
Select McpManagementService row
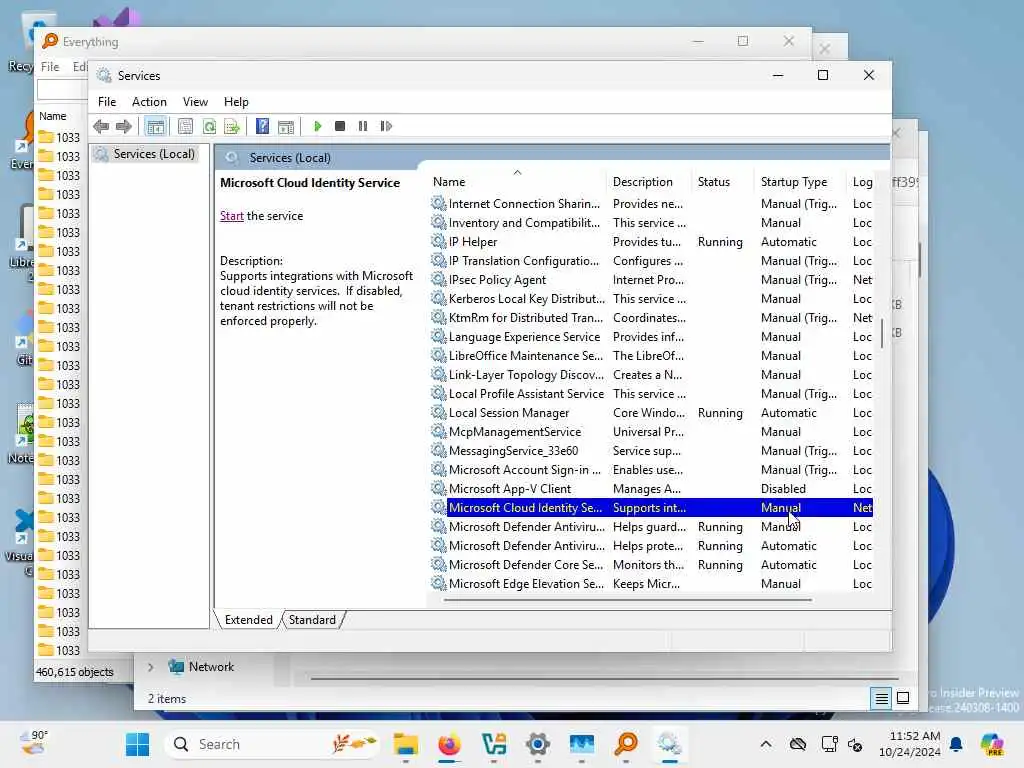tap(651, 432)
